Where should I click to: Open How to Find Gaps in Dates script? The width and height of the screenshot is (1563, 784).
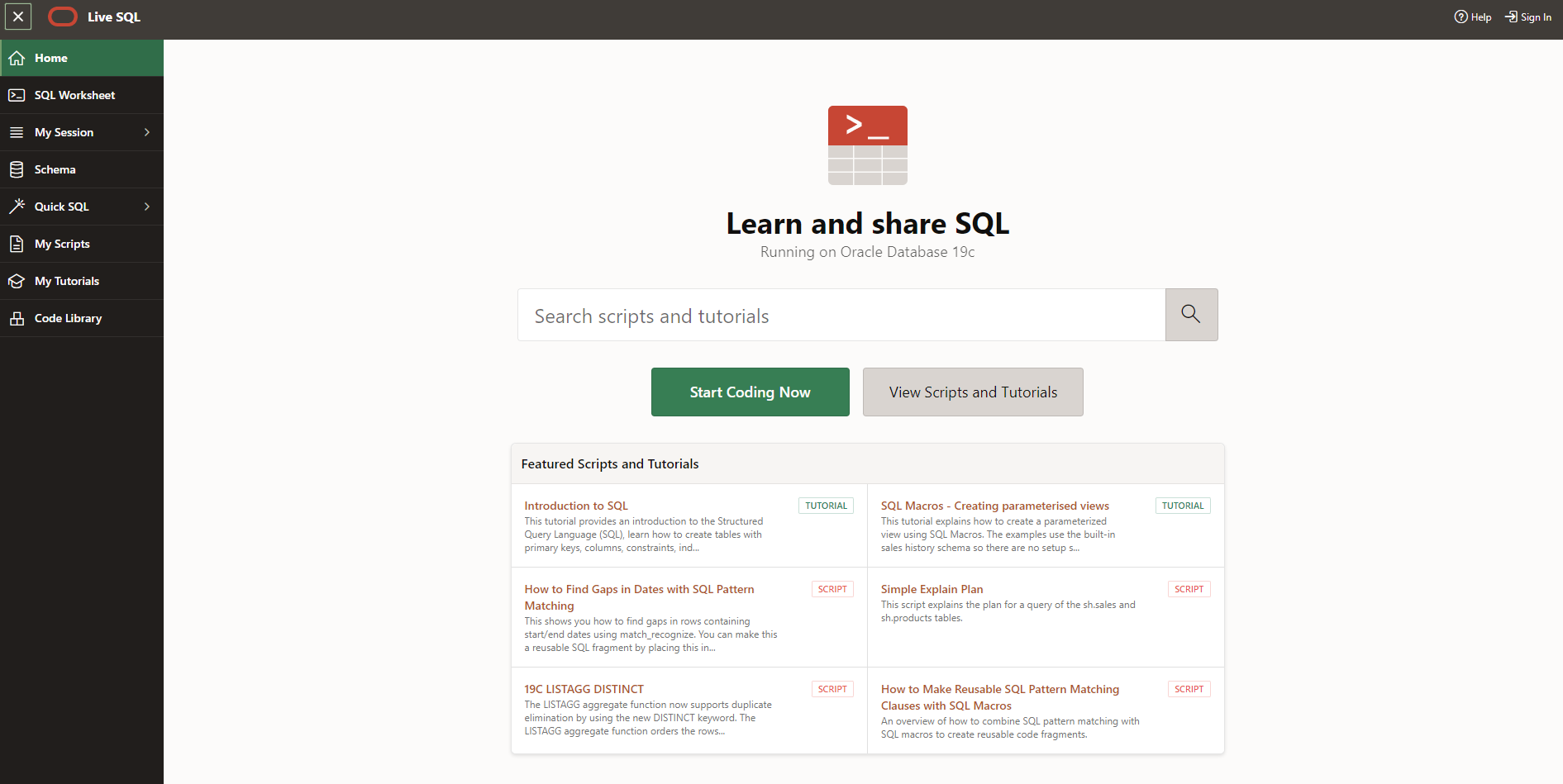(x=639, y=597)
